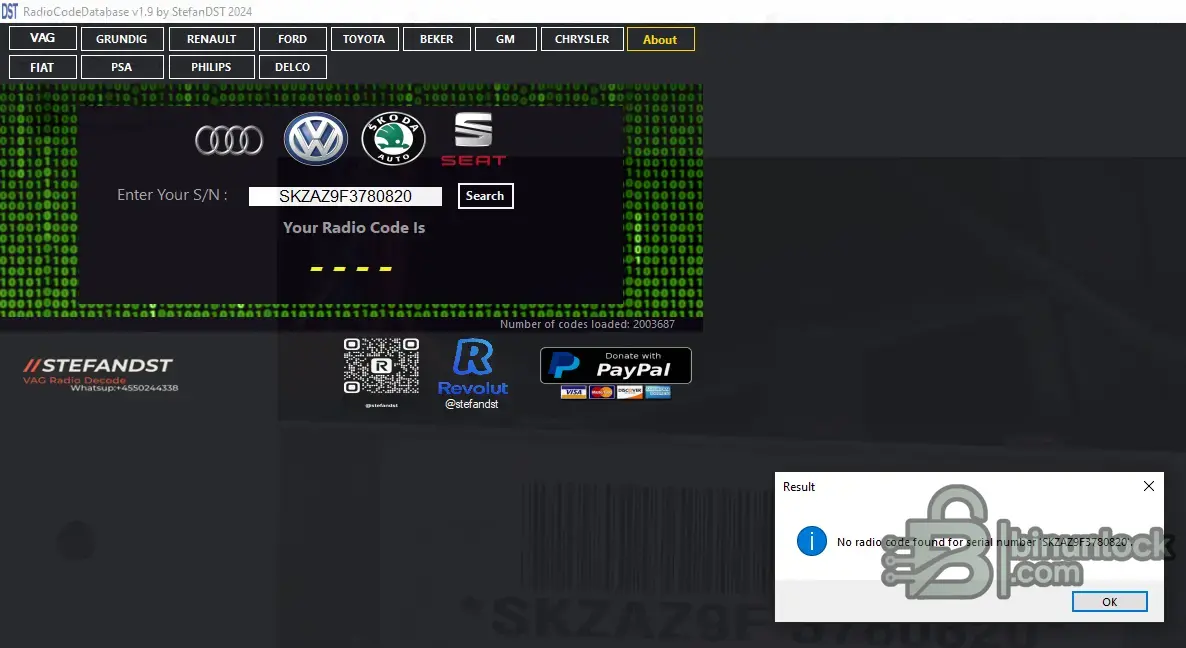The height and width of the screenshot is (648, 1186).
Task: Click the serial number input field
Action: coord(345,196)
